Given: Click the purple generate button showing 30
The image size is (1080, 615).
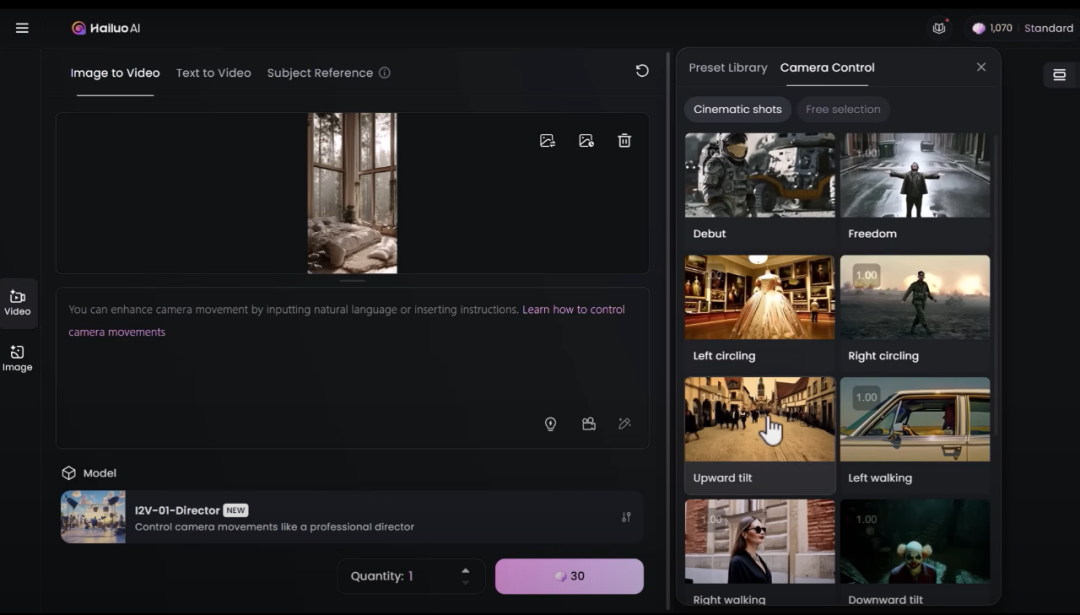Looking at the screenshot, I should [569, 576].
